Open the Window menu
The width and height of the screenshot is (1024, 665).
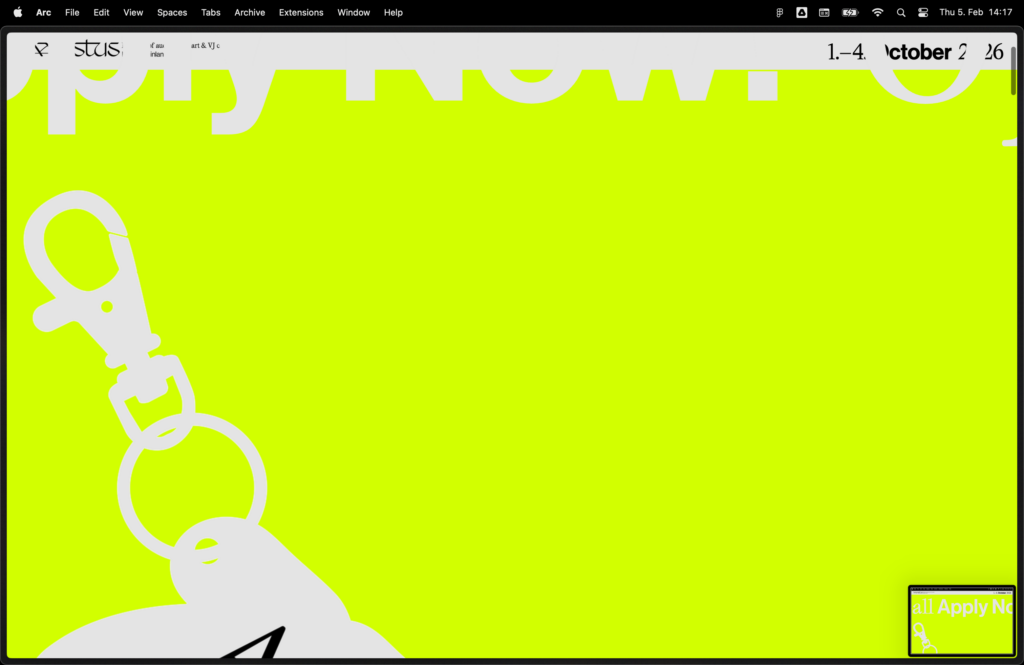[353, 12]
